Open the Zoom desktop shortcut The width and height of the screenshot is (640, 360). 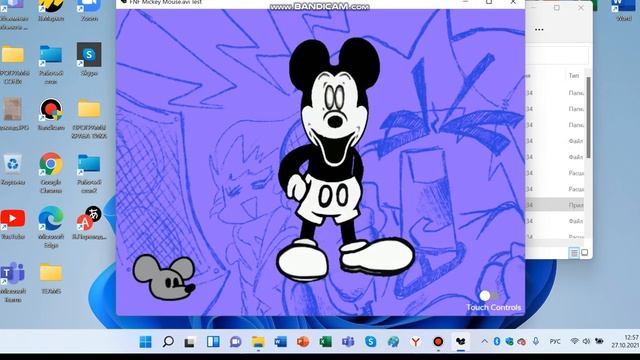tap(89, 10)
